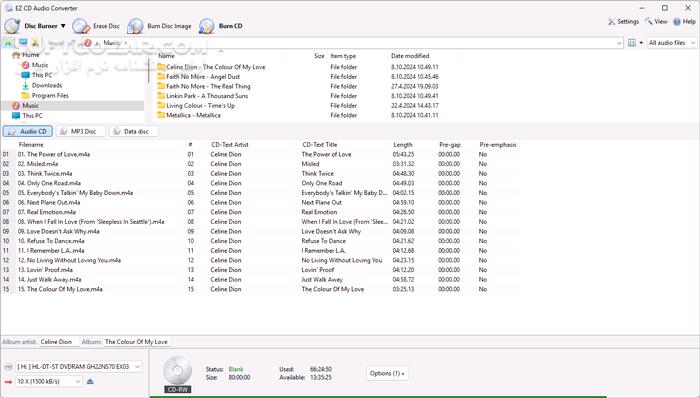Select Metallica - Metallica folder
Screen dimensions: 700x398
click(189, 115)
